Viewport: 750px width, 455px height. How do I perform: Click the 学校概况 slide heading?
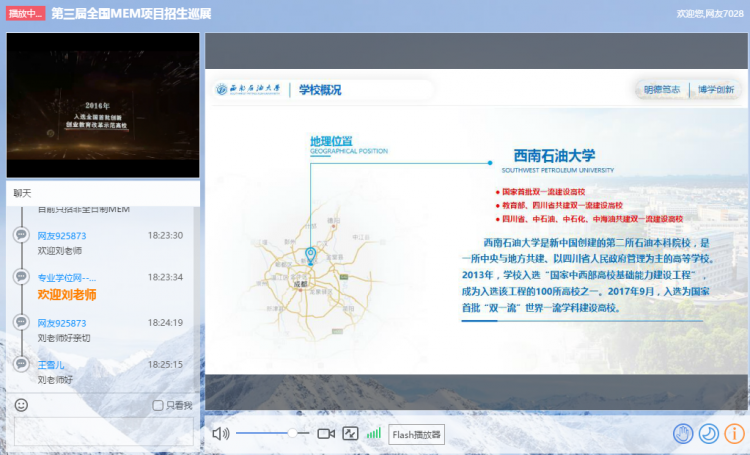coord(320,90)
